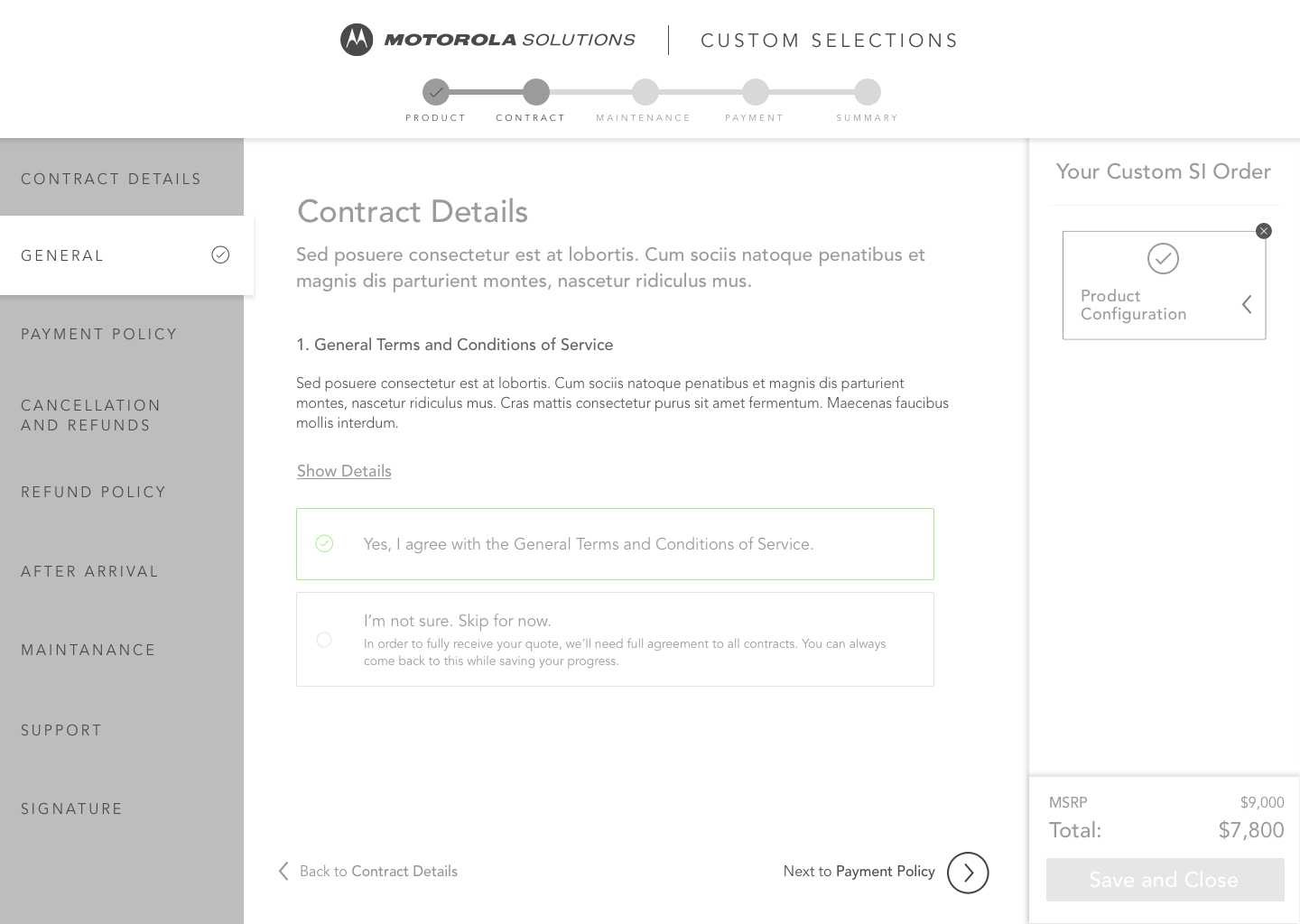Viewport: 1300px width, 924px height.
Task: Remove the Product Configuration card
Action: pos(1264,231)
